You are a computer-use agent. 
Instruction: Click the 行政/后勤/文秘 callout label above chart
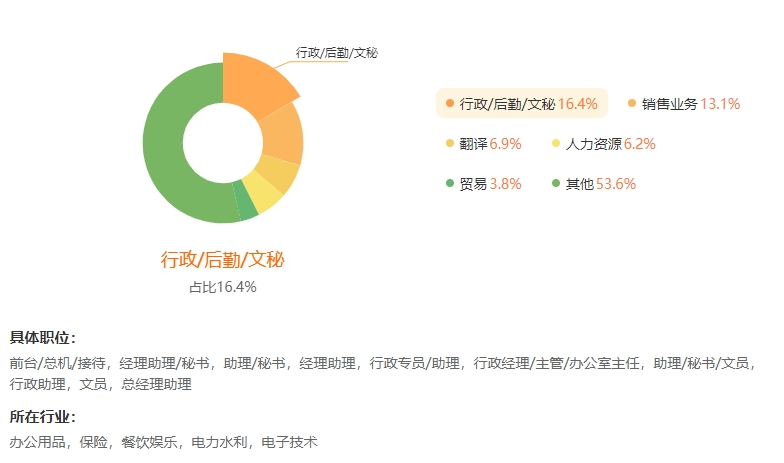coord(336,52)
